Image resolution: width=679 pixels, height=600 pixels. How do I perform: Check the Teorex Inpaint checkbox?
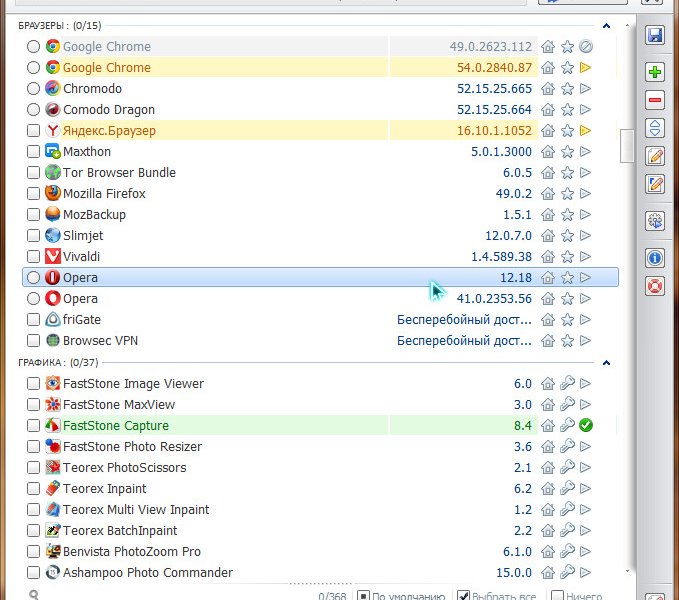(33, 489)
